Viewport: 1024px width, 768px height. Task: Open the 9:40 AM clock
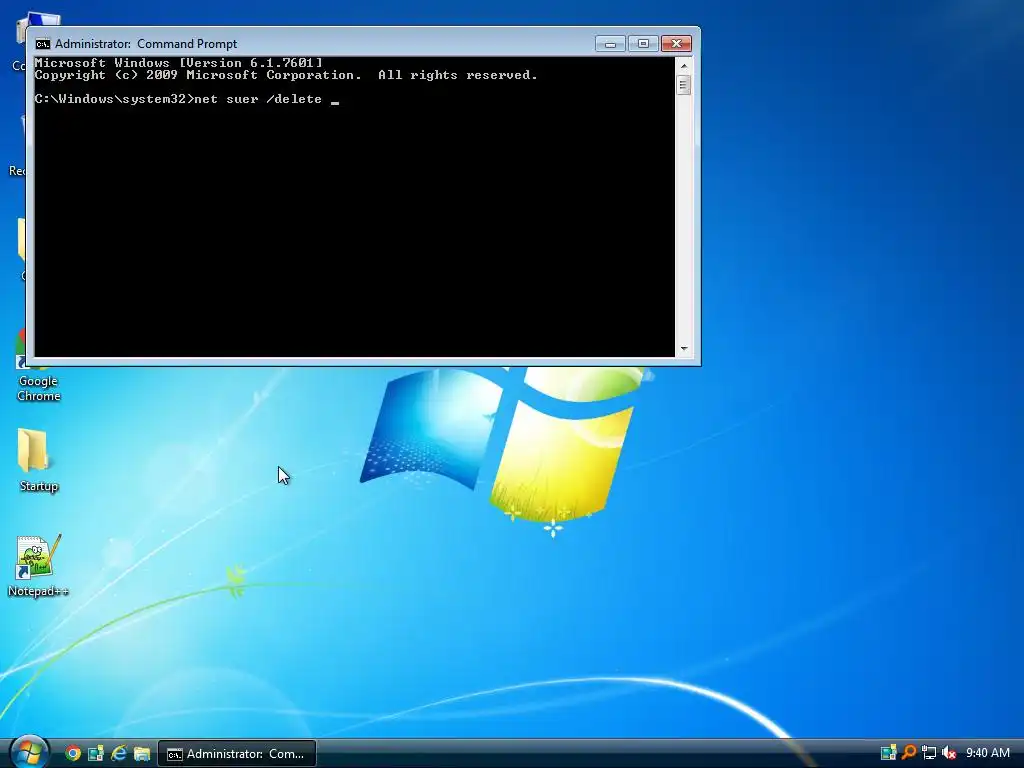click(987, 753)
